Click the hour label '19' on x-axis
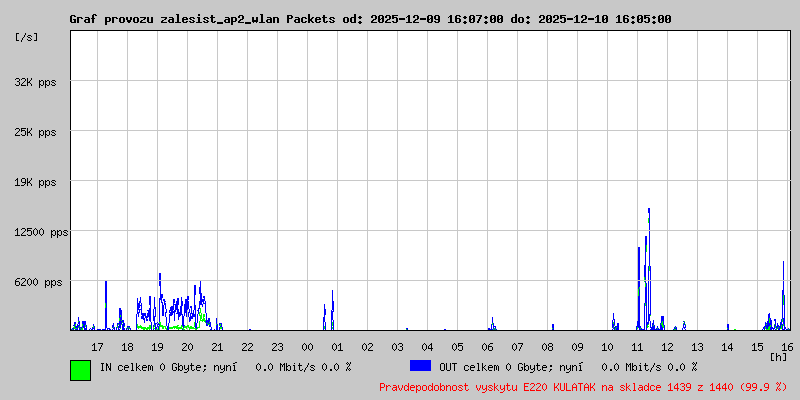The width and height of the screenshot is (800, 400). click(157, 347)
